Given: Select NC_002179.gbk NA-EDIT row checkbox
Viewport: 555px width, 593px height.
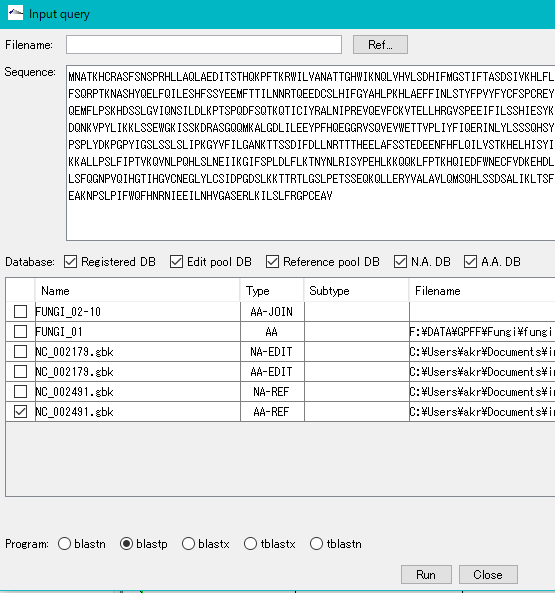Looking at the screenshot, I should 20,352.
